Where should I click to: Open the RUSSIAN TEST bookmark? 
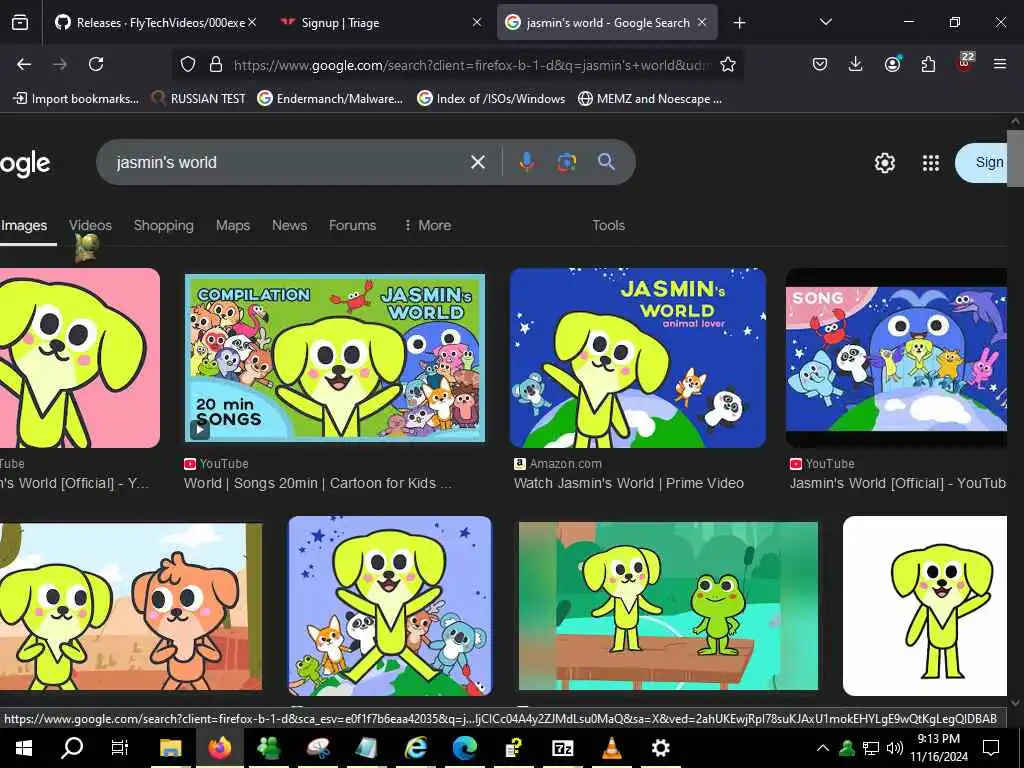pyautogui.click(x=199, y=99)
